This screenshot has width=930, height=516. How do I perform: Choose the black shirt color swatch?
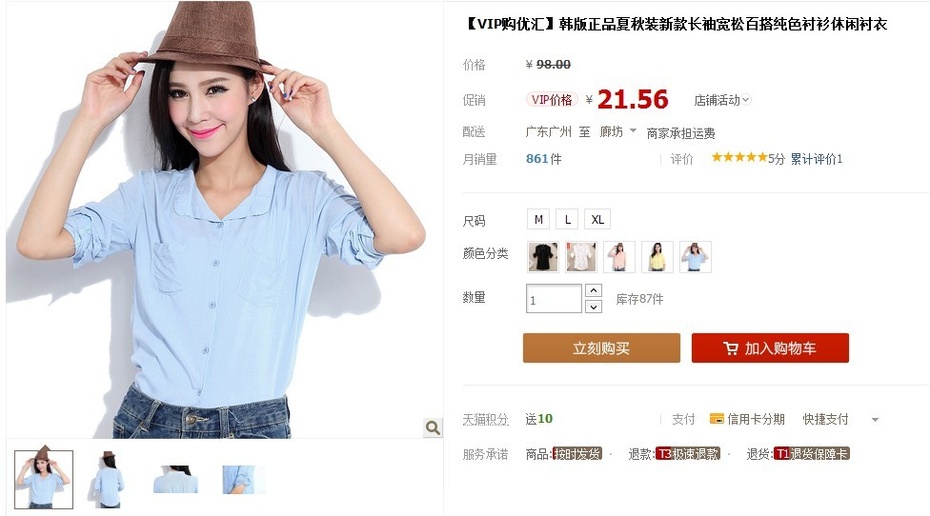[543, 257]
